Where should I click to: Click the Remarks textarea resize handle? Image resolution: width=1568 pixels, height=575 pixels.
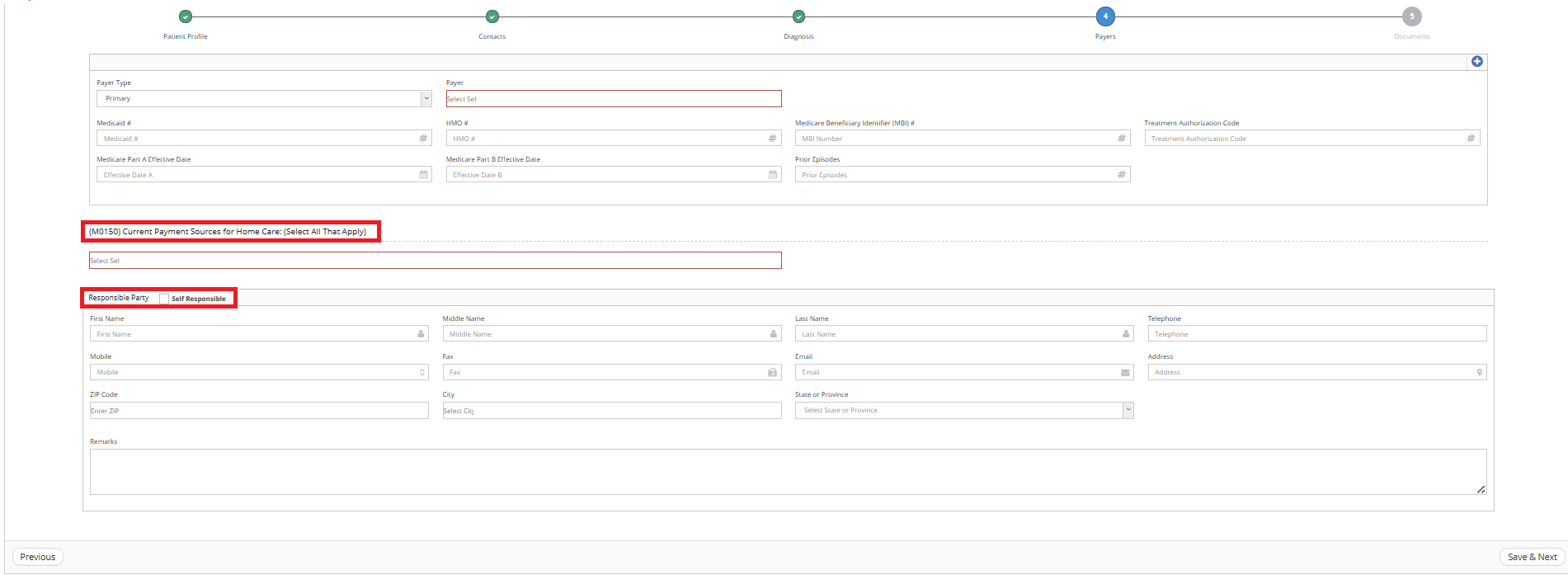tap(1481, 489)
